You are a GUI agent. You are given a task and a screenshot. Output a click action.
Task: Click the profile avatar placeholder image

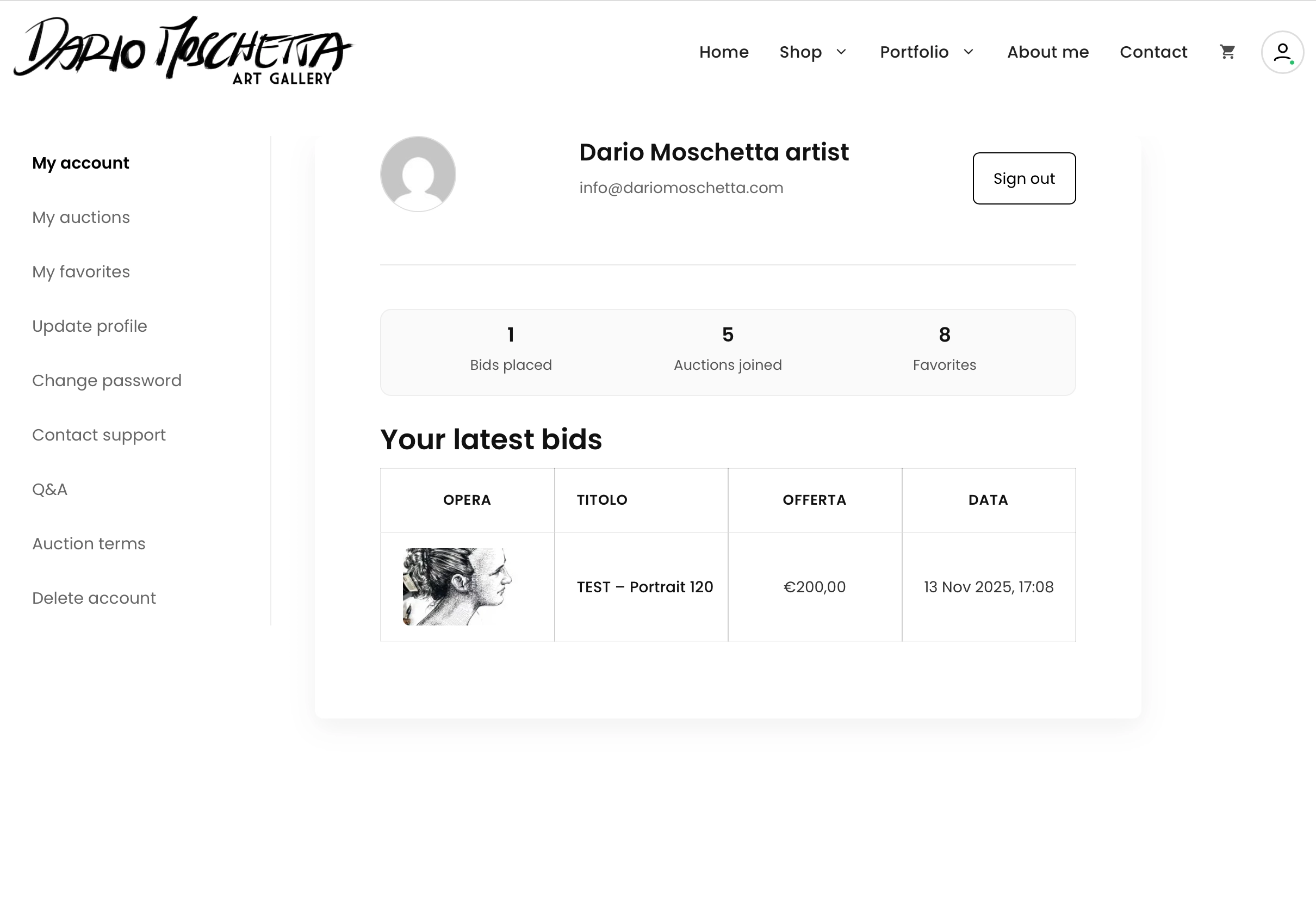coord(418,173)
